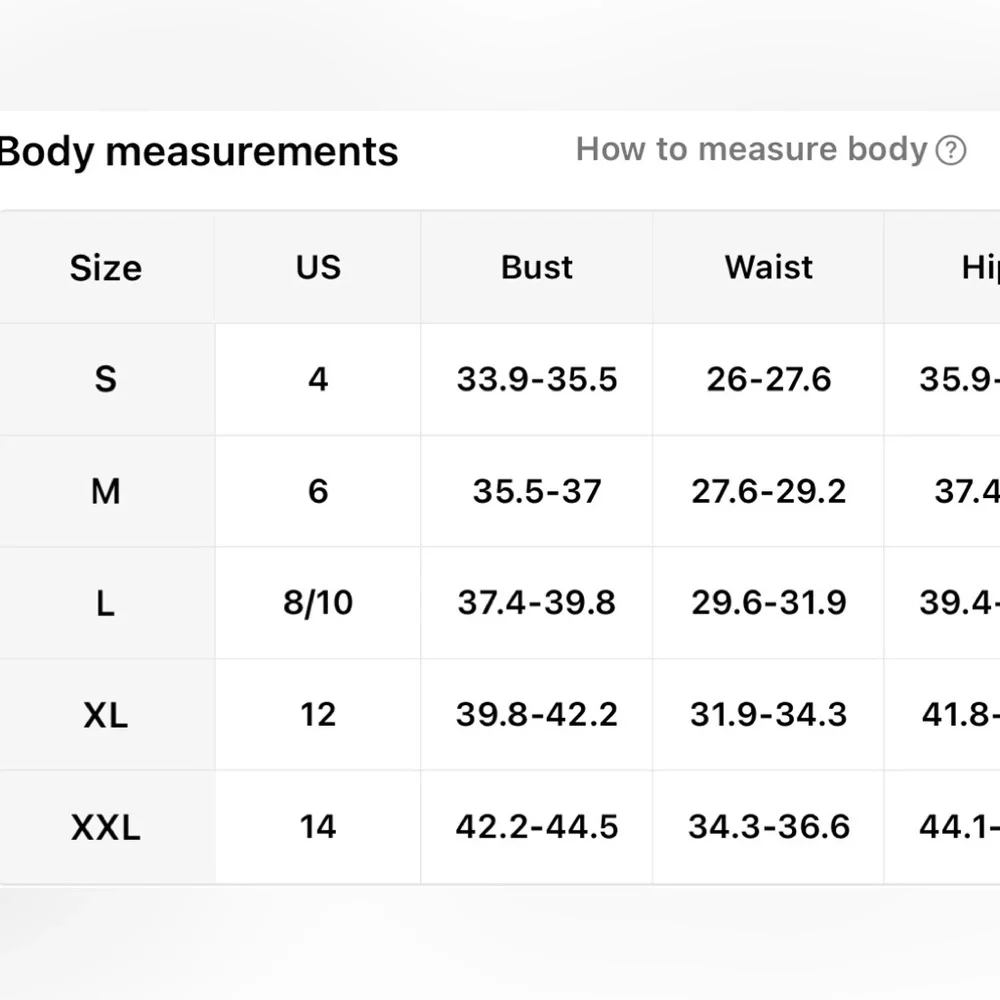Select the M size row label

pos(106,491)
